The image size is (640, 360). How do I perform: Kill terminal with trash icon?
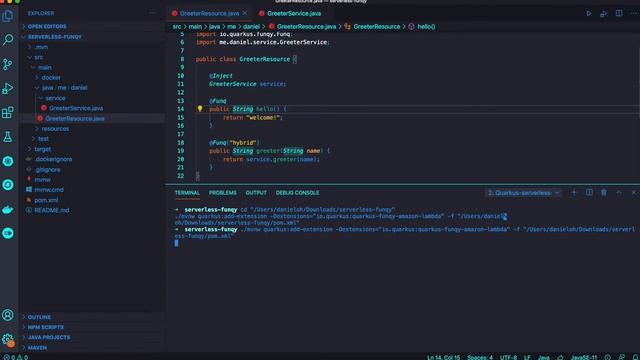click(604, 192)
